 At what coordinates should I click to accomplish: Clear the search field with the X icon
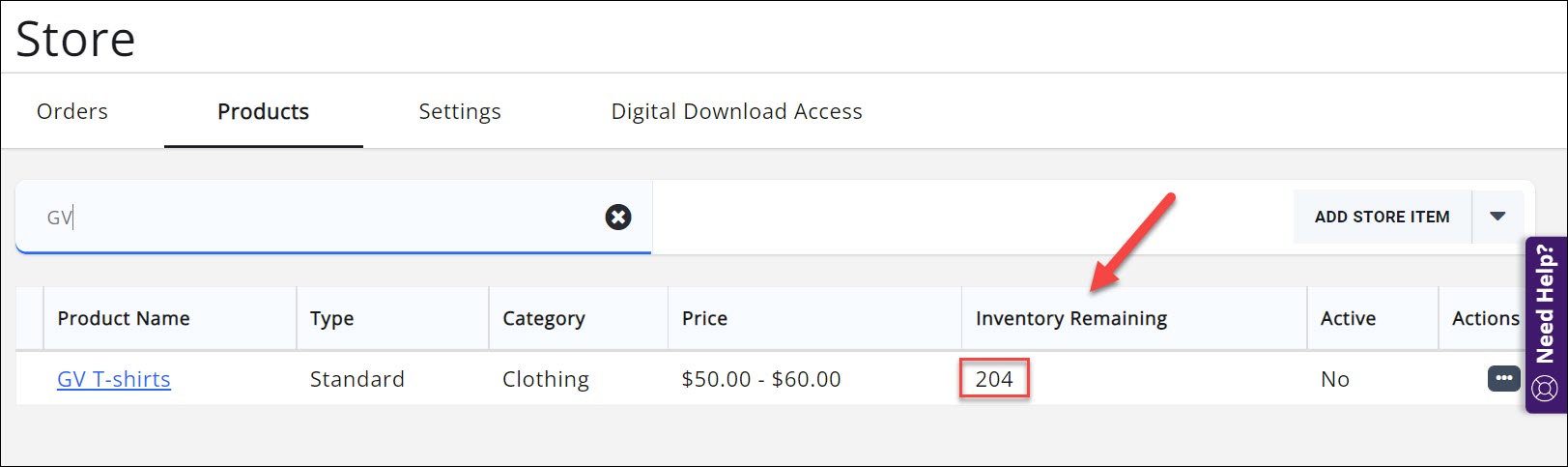click(618, 217)
